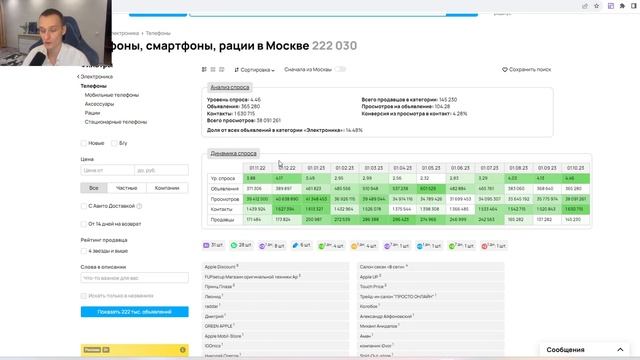Select the 01.10.23 column header

(x=576, y=168)
